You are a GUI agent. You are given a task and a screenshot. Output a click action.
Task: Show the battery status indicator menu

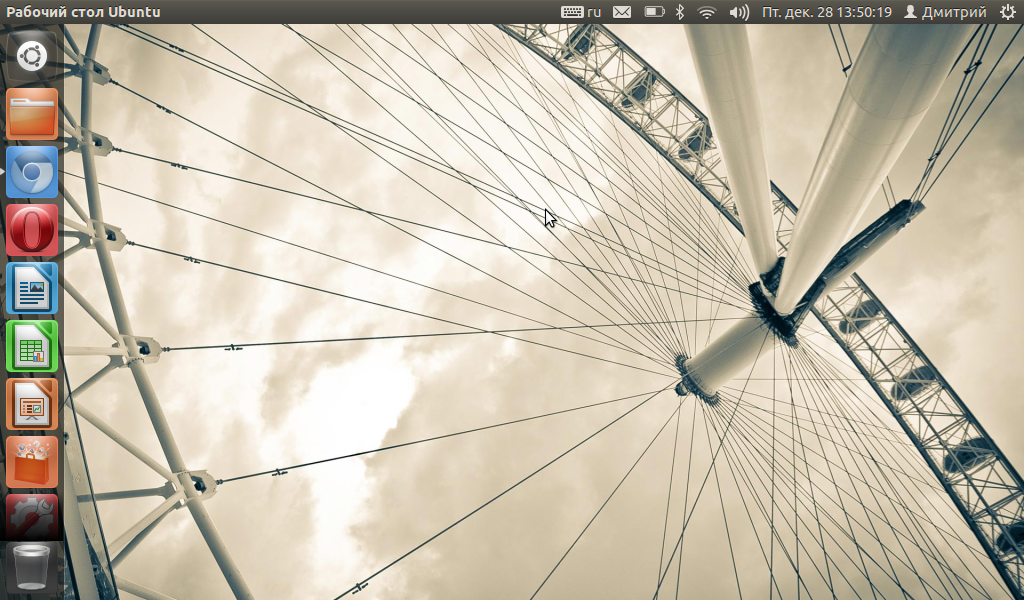654,12
